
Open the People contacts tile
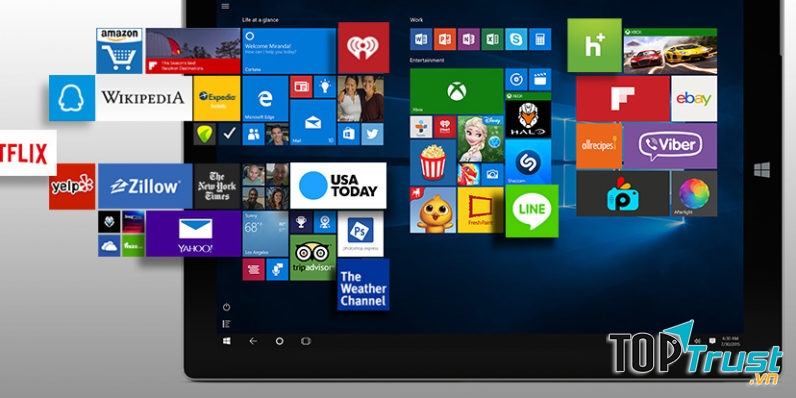pos(253,135)
